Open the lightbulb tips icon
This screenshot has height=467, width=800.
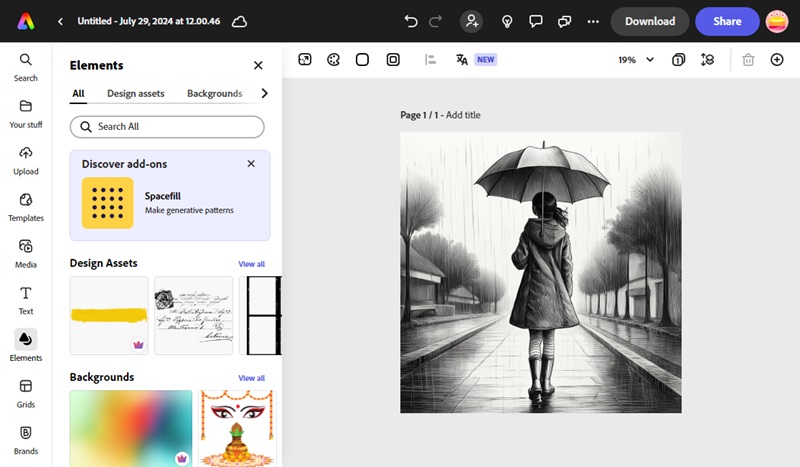507,21
